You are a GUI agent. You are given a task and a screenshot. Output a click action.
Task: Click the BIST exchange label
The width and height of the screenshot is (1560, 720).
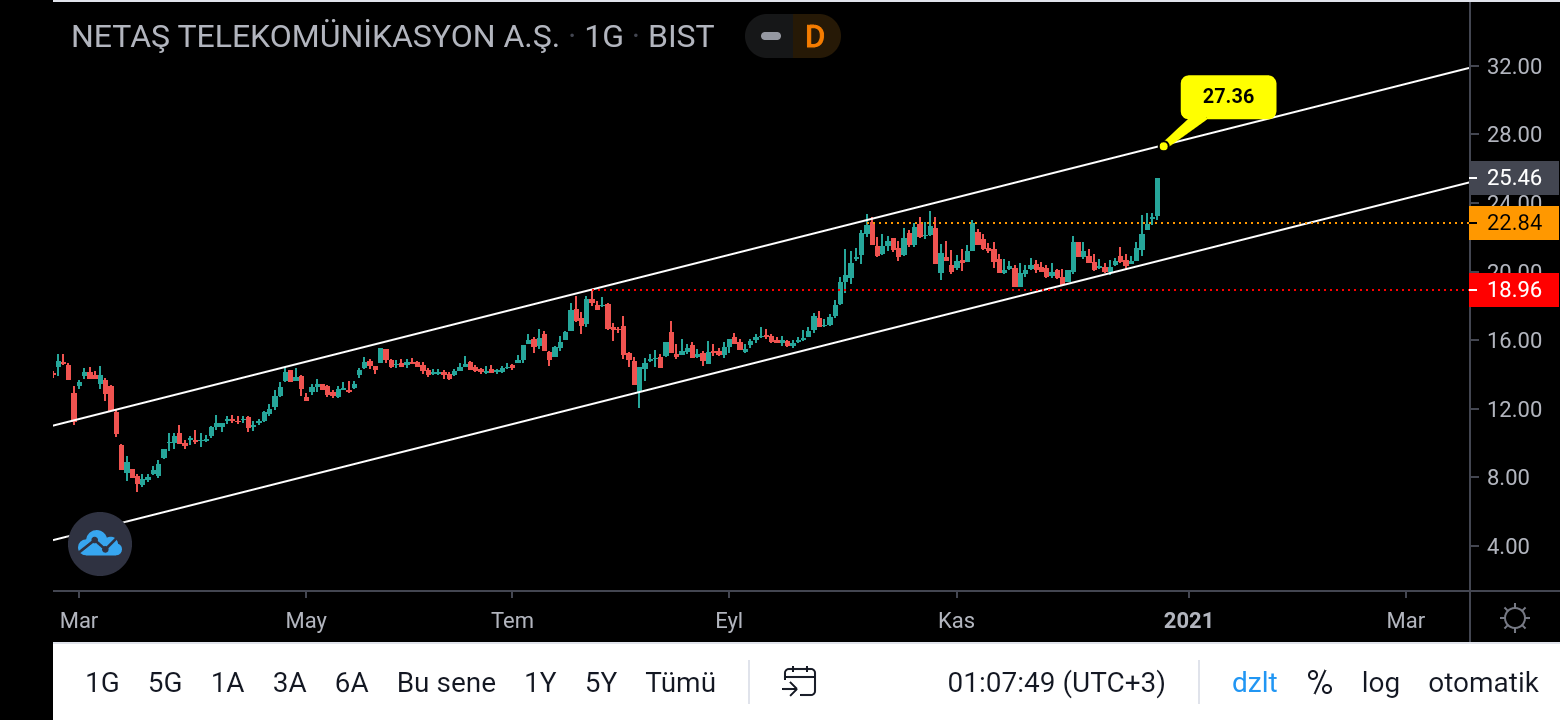point(681,37)
